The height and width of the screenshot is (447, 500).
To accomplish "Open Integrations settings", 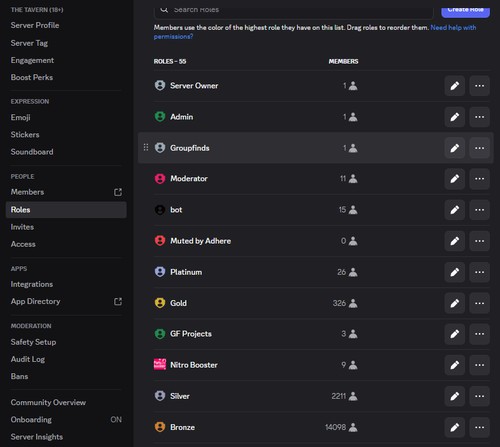I will coord(32,284).
